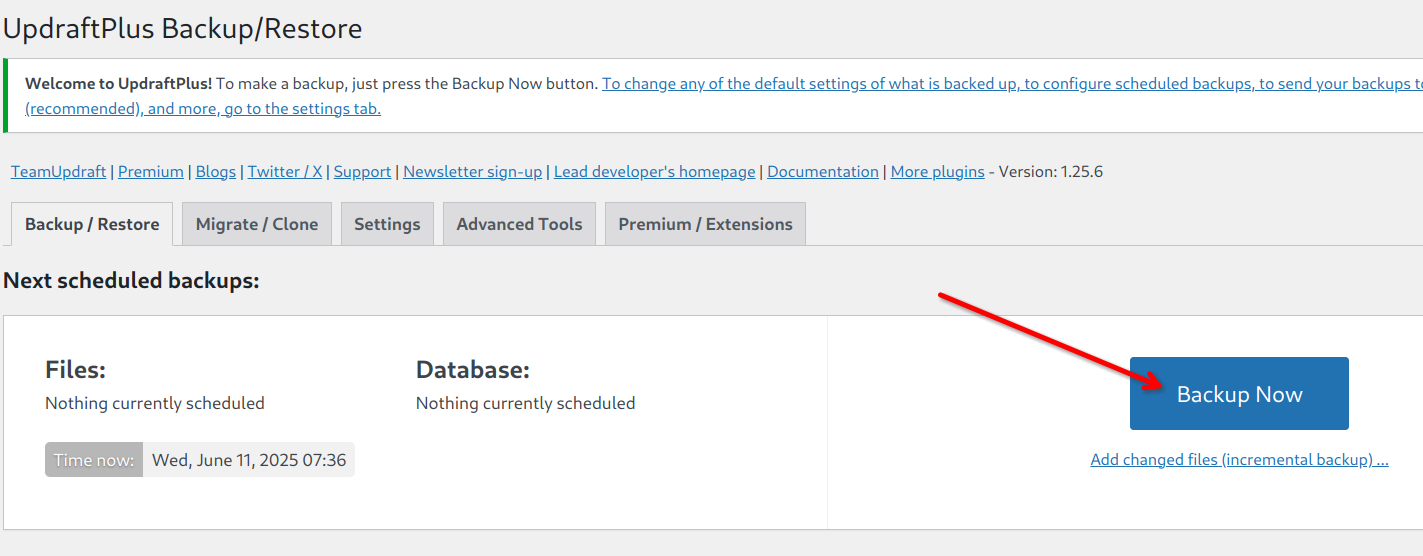
Task: Click the Database heading in schedule panel
Action: pyautogui.click(x=472, y=370)
